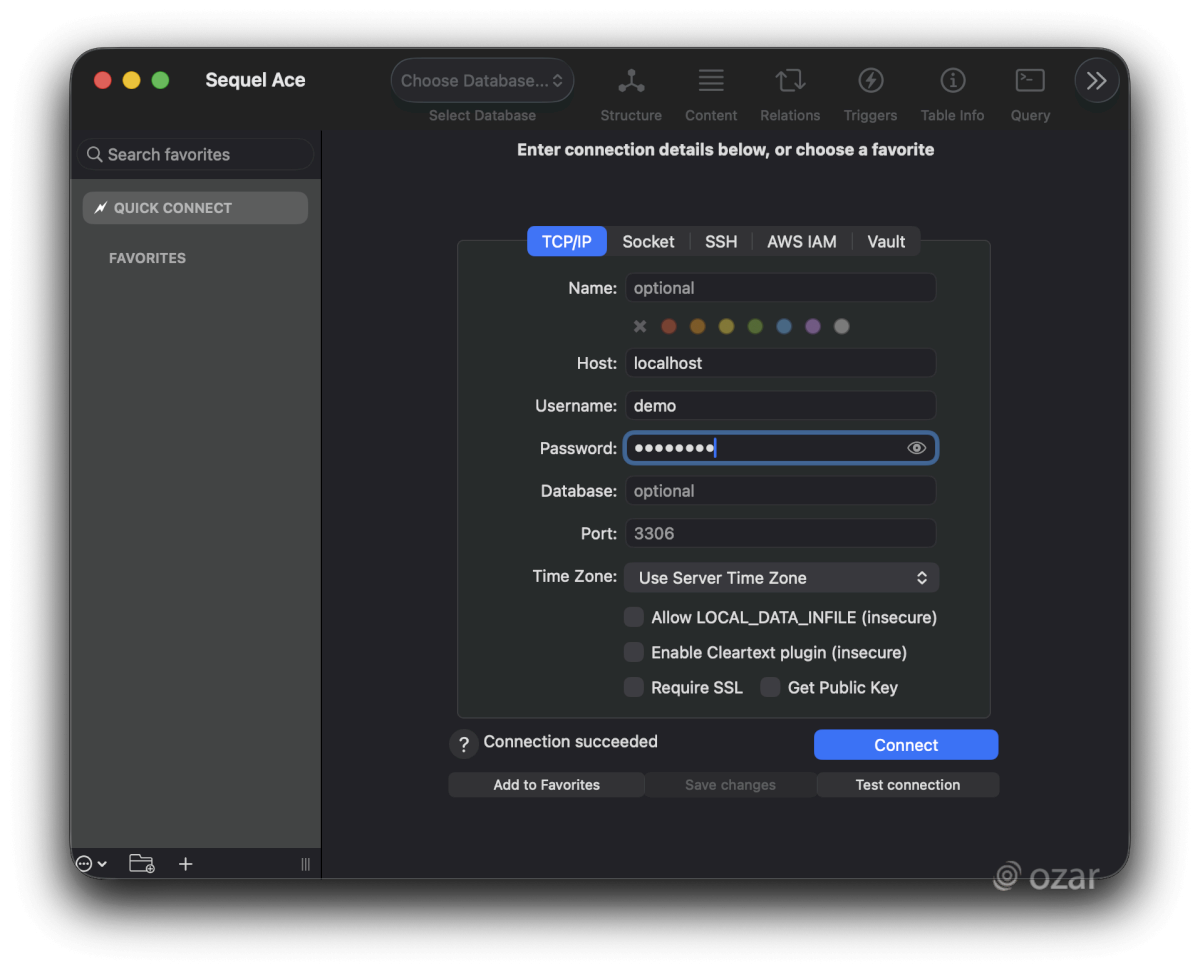The width and height of the screenshot is (1200, 972).
Task: Click the Connect button
Action: click(906, 745)
